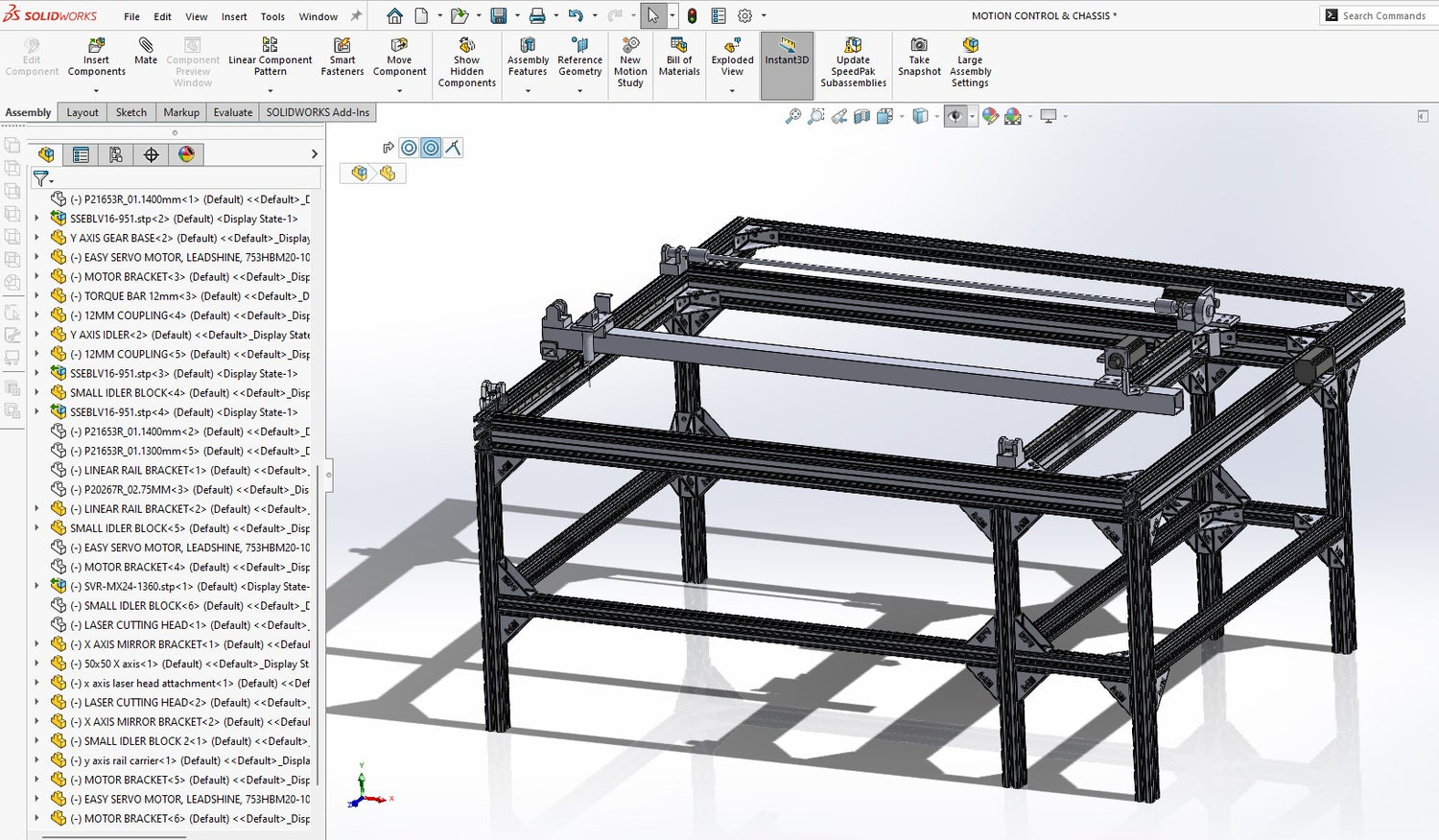Open the Insert menu

coord(234,16)
